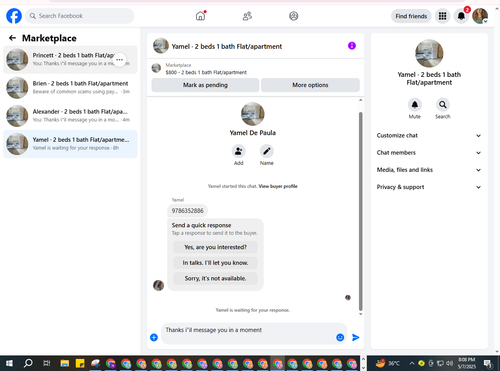Click Yamel sender avatar beside quick responses

[158, 285]
